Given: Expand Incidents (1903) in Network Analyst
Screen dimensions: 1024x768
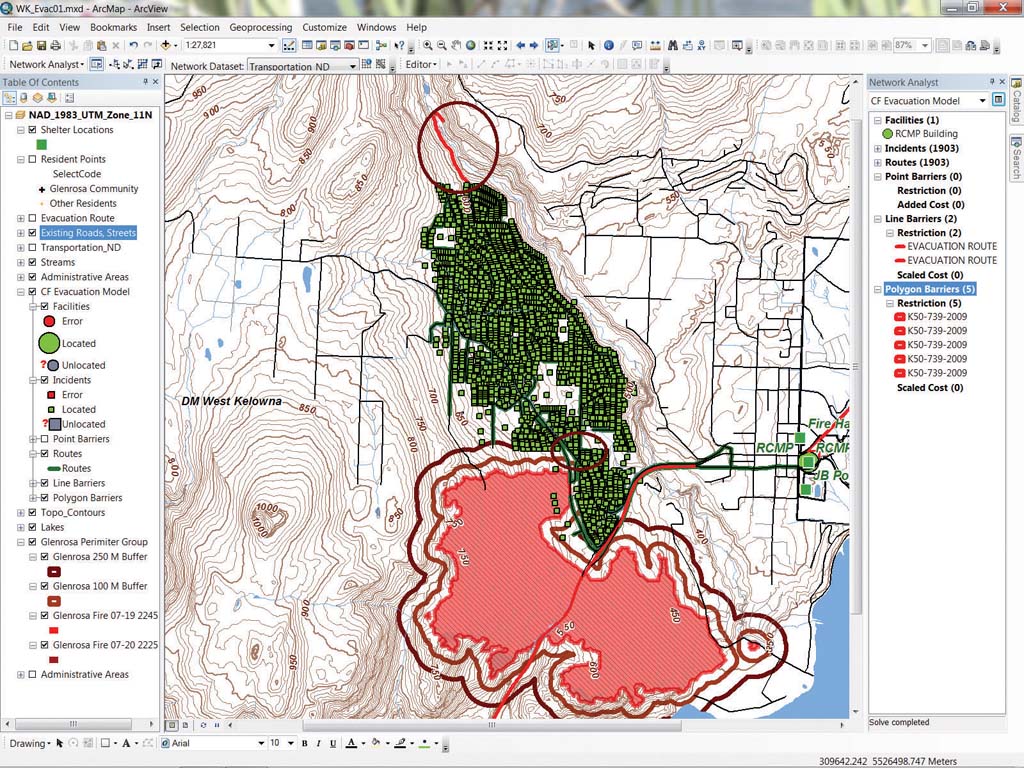Looking at the screenshot, I should (878, 149).
